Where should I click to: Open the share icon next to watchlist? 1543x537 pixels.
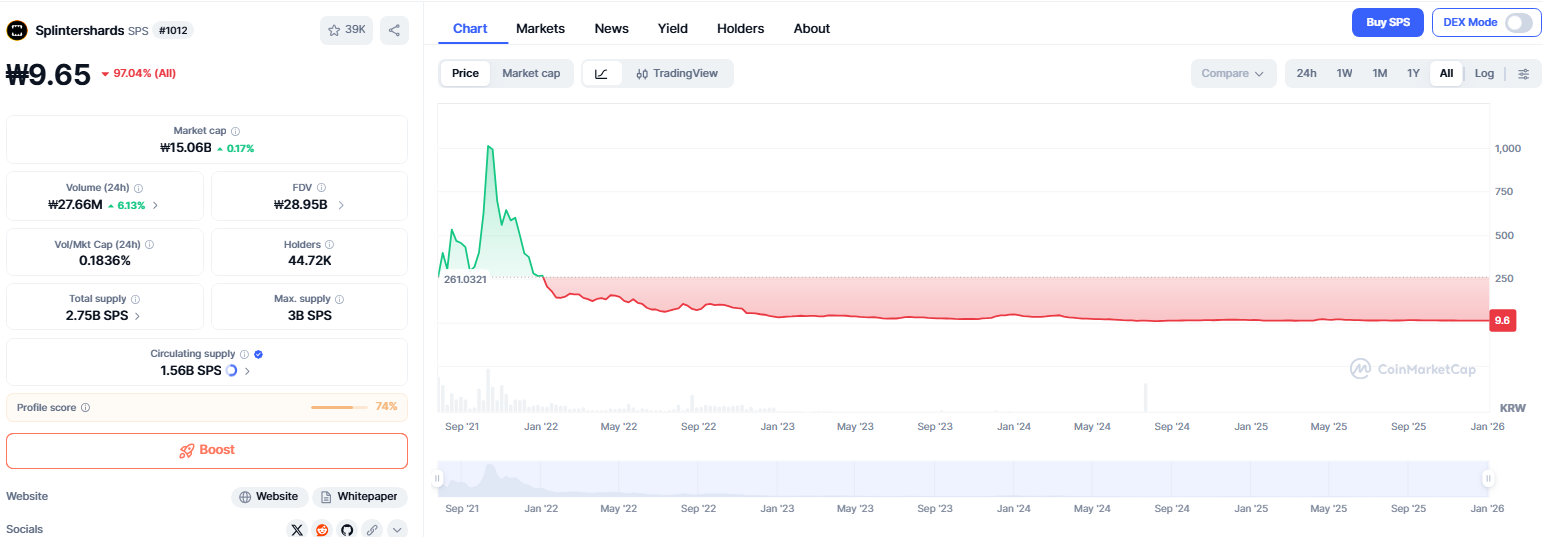point(394,30)
